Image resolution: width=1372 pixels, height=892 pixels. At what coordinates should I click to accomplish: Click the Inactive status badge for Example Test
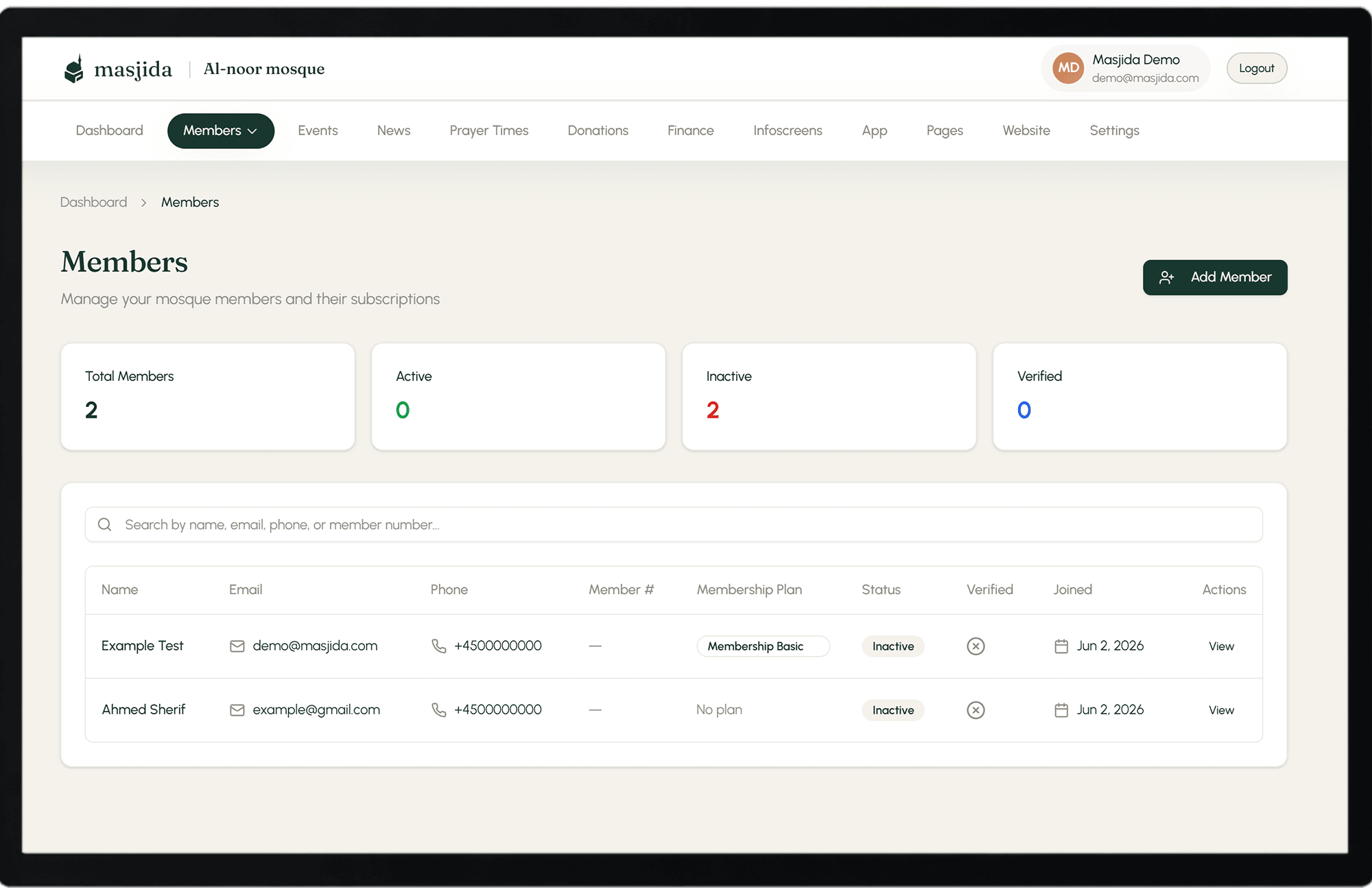[893, 646]
